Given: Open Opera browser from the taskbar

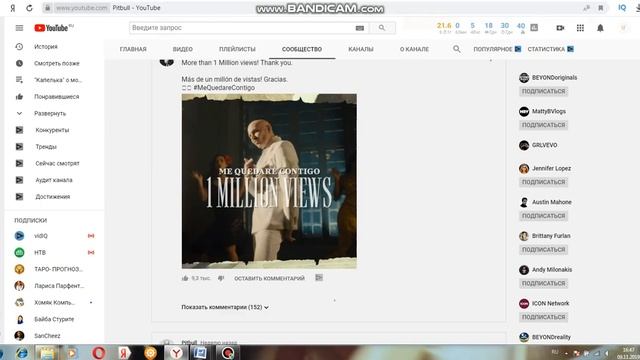Looking at the screenshot, I should 98,353.
